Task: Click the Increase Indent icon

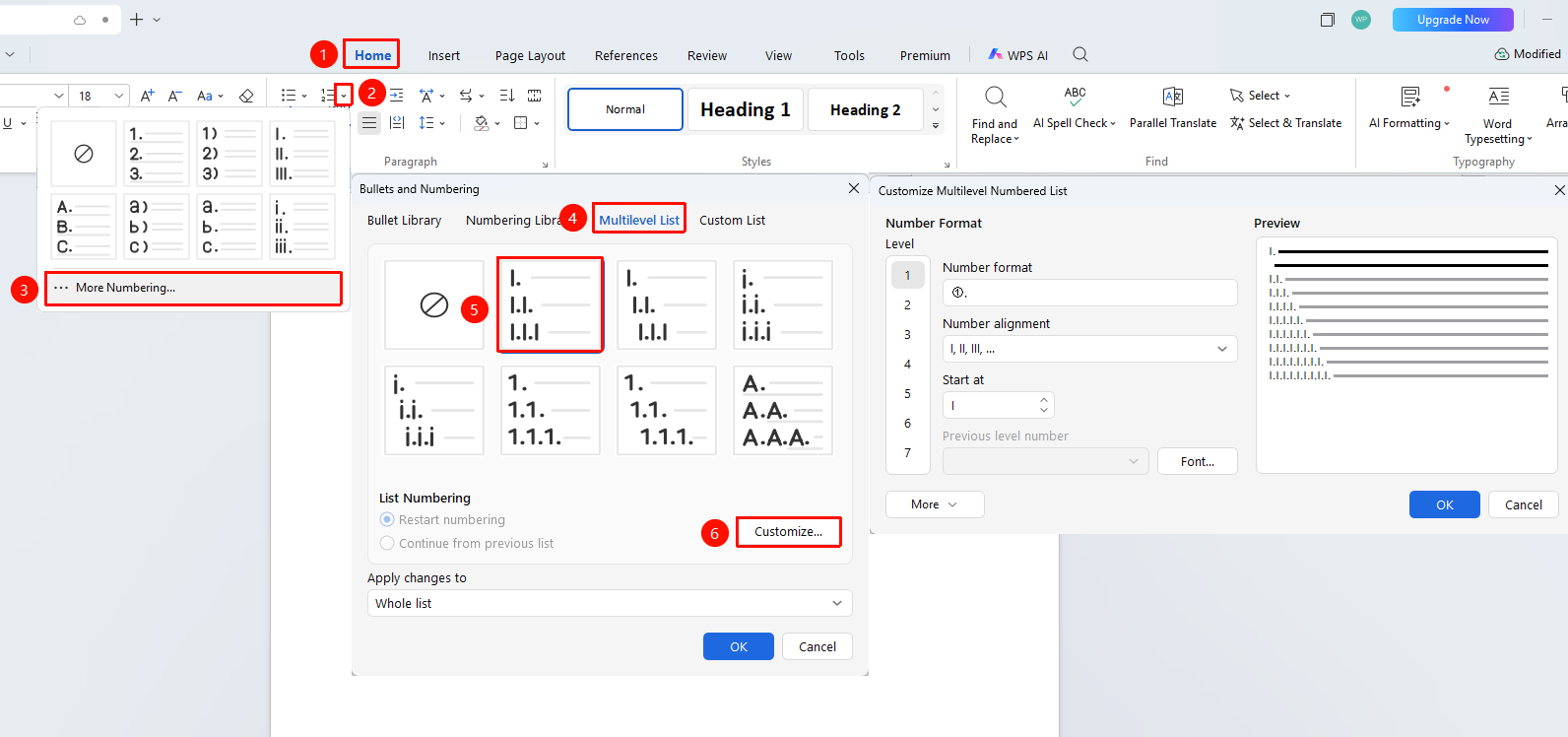Action: click(396, 96)
